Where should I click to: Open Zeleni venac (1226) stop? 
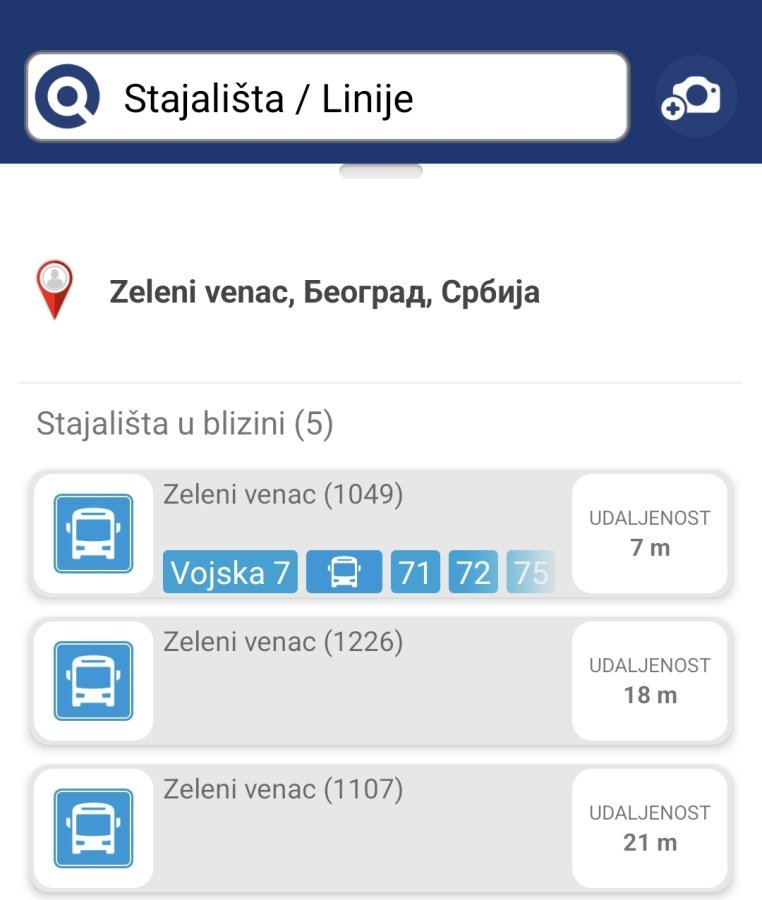coord(381,681)
